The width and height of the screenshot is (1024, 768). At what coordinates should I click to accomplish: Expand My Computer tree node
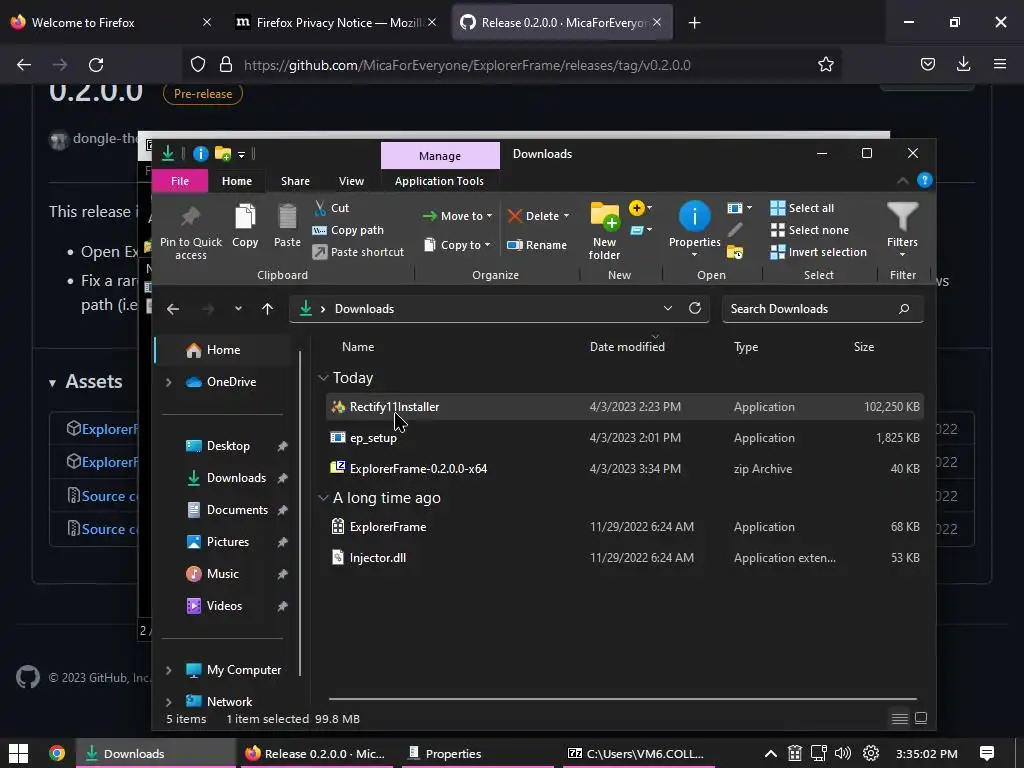[x=168, y=670]
